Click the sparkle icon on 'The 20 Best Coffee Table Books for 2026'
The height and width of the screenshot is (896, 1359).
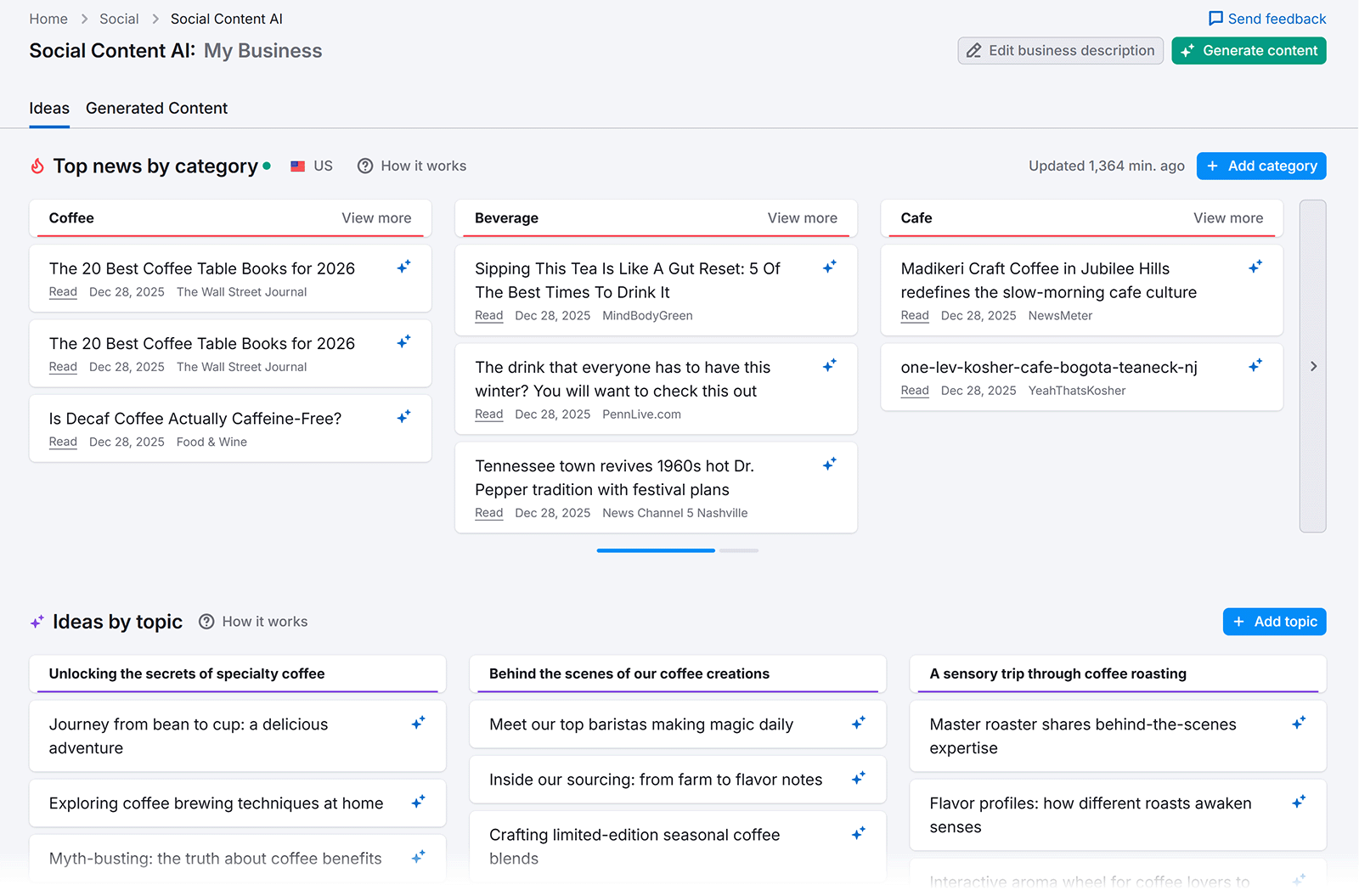click(x=404, y=266)
